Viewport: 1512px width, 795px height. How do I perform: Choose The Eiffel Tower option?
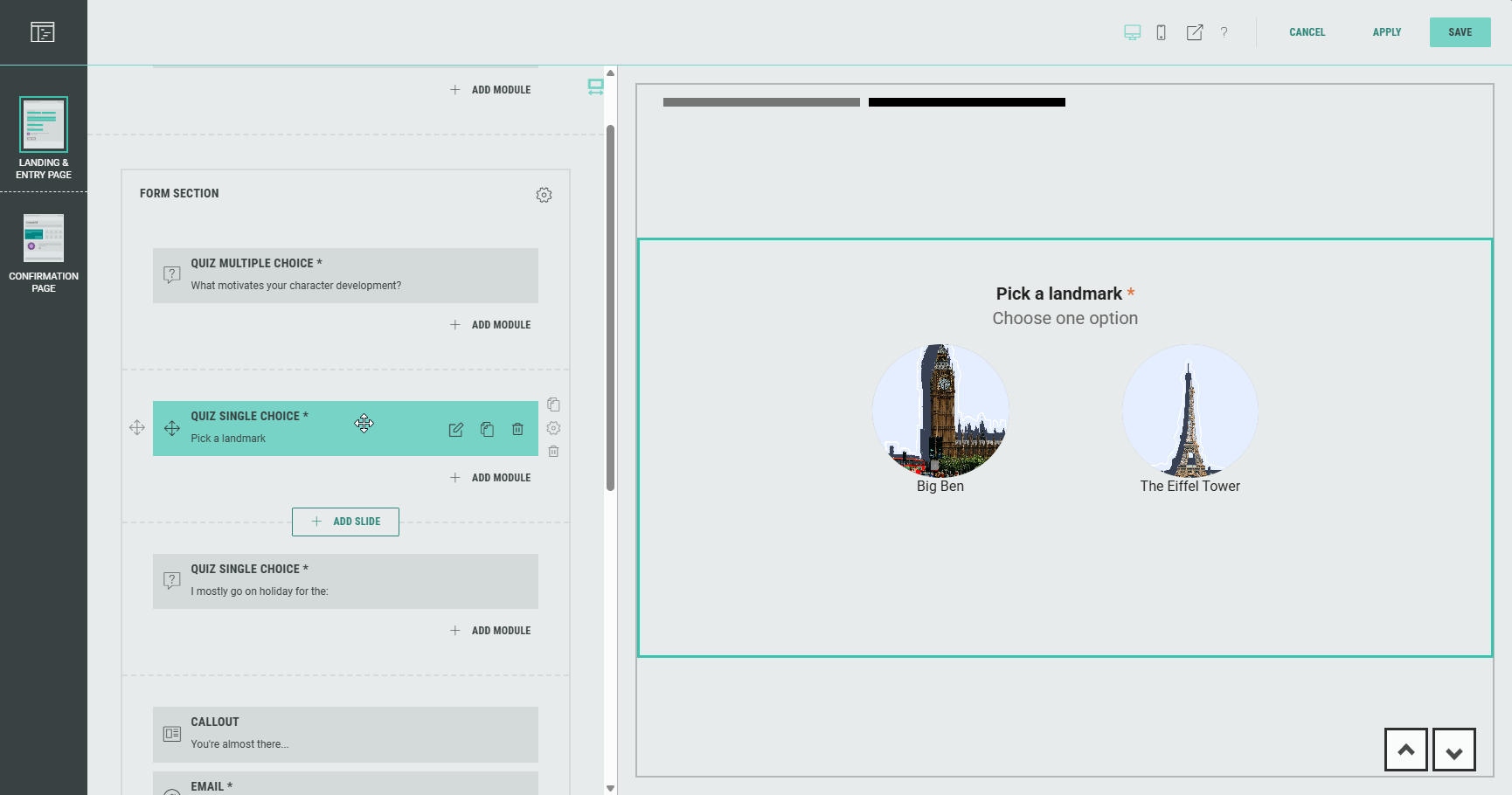click(x=1189, y=411)
